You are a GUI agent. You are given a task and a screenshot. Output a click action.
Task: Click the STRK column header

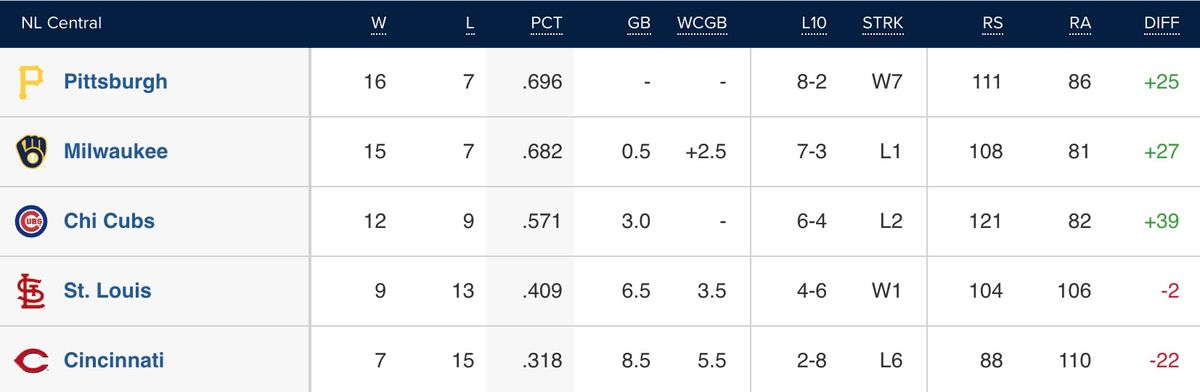tap(882, 24)
